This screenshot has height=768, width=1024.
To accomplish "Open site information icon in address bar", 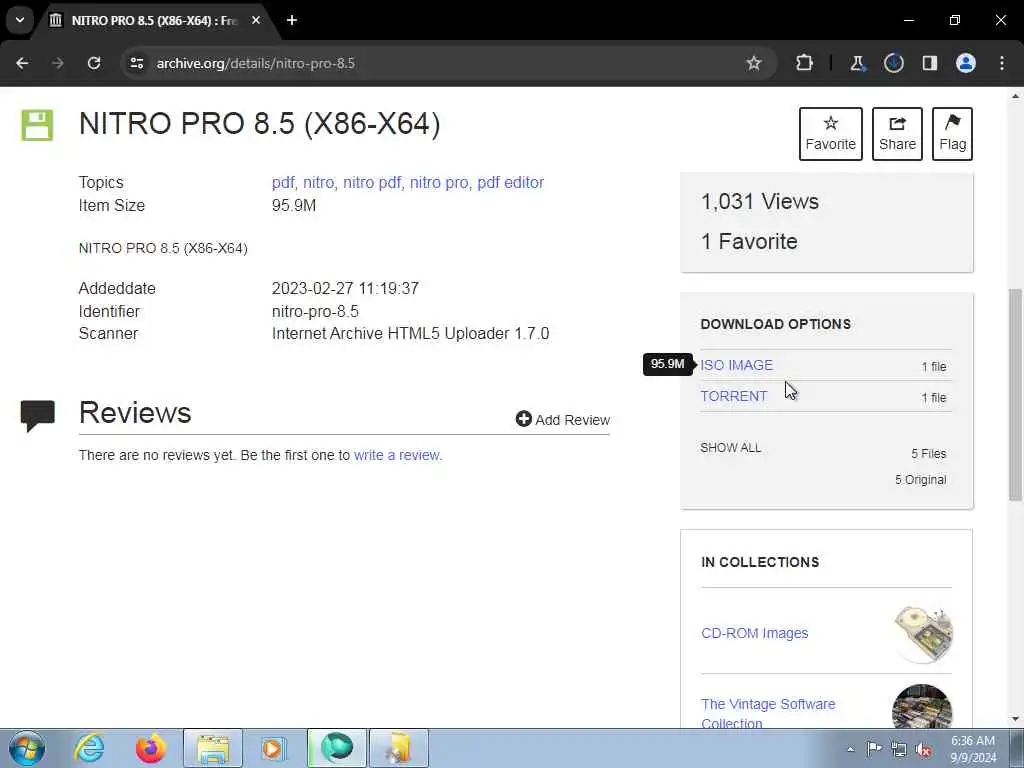I will click(136, 63).
